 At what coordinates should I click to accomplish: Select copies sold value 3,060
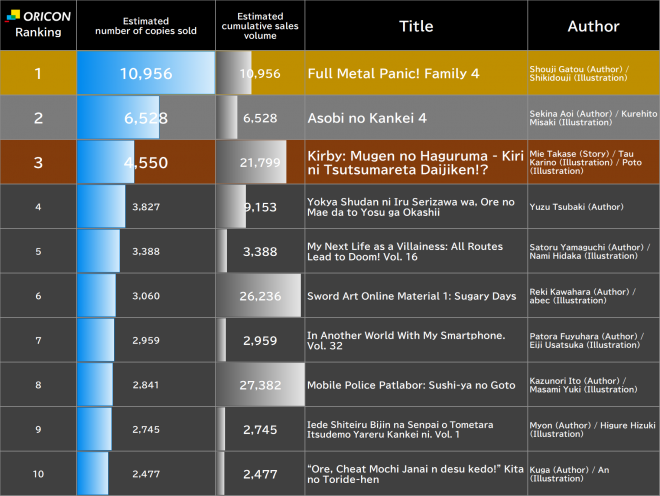(146, 296)
